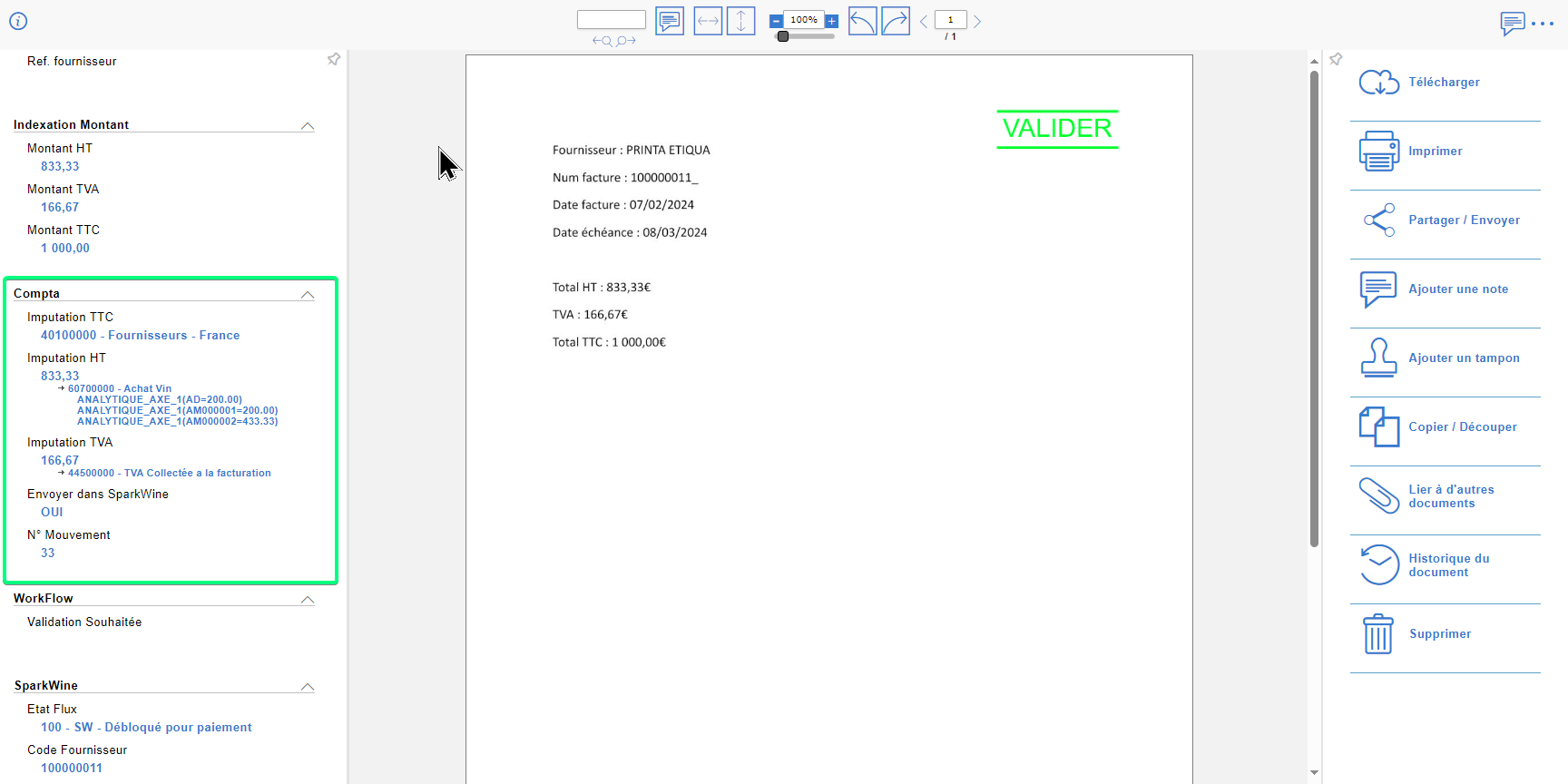Click the Imprimer printer icon

pos(1378,152)
